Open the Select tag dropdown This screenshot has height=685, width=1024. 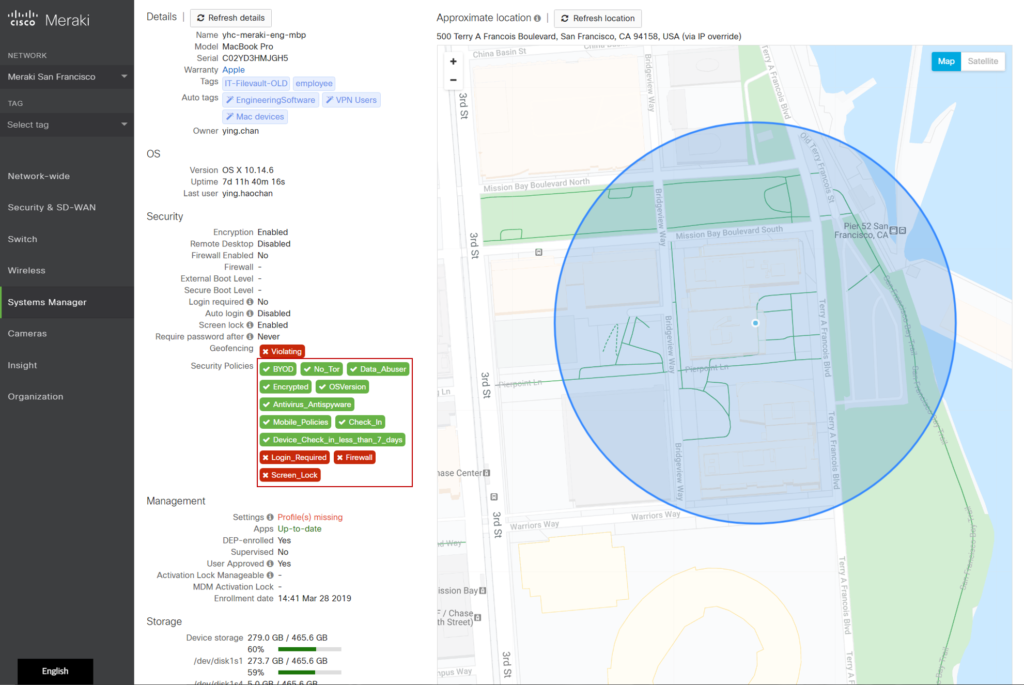coord(67,124)
